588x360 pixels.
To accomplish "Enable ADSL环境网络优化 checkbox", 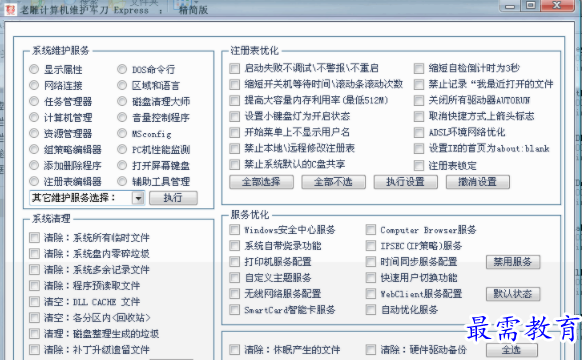I will click(x=419, y=132).
